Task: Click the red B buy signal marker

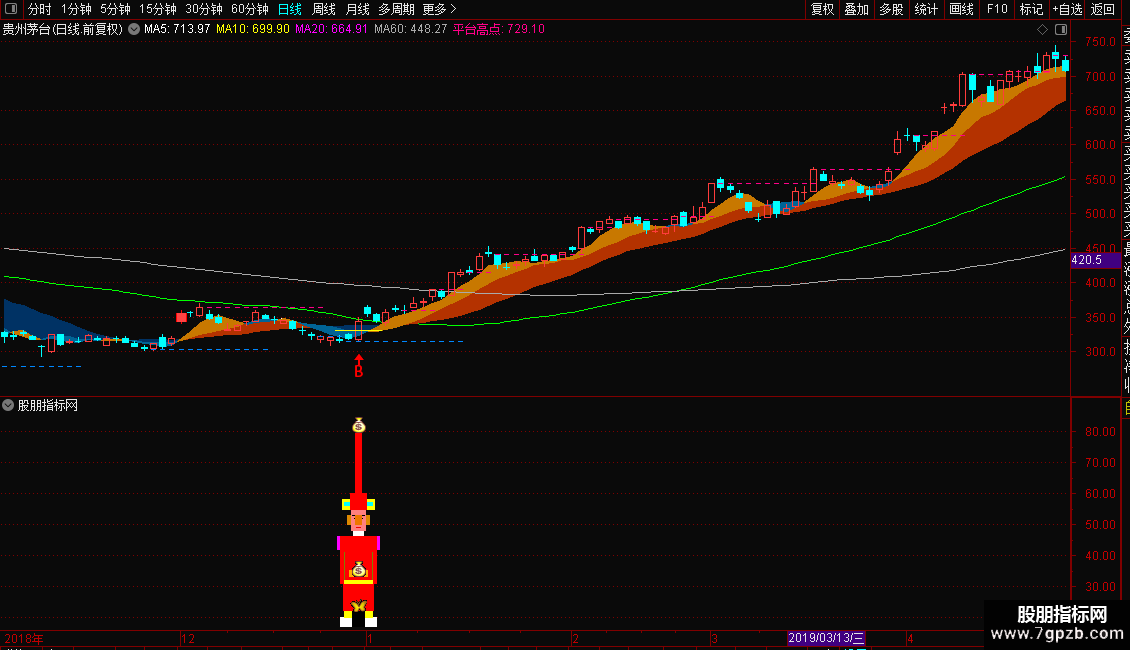Action: [359, 367]
